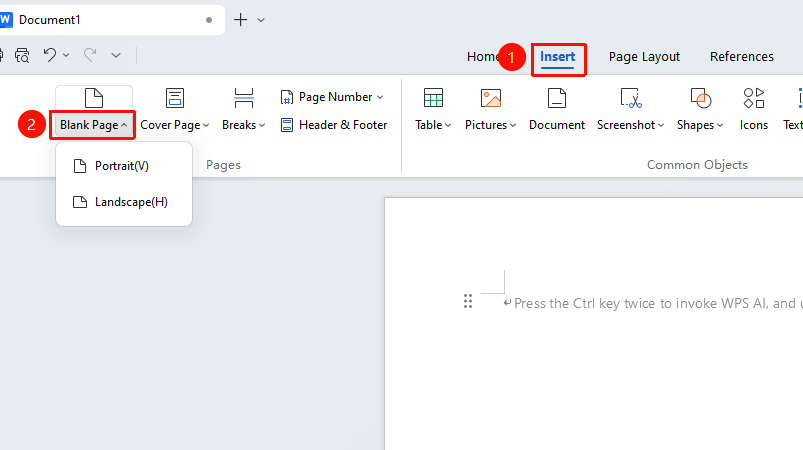The height and width of the screenshot is (450, 803).
Task: Click the unsaved dot on Document1 tab
Action: pos(209,20)
